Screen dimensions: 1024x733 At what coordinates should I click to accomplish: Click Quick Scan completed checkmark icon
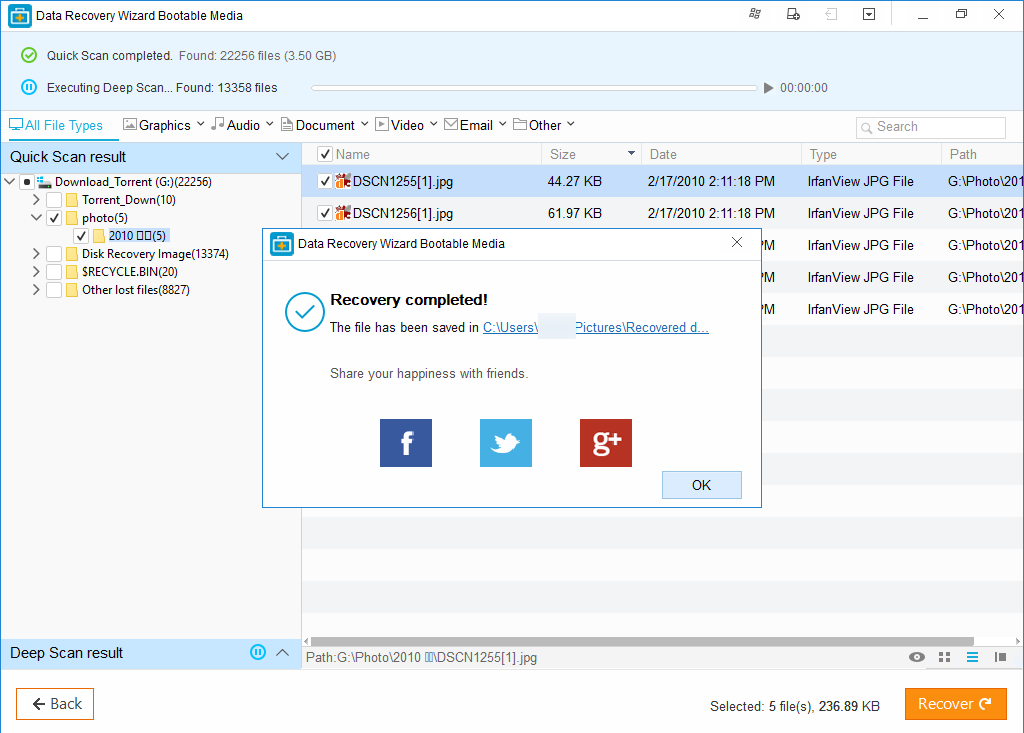[29, 56]
